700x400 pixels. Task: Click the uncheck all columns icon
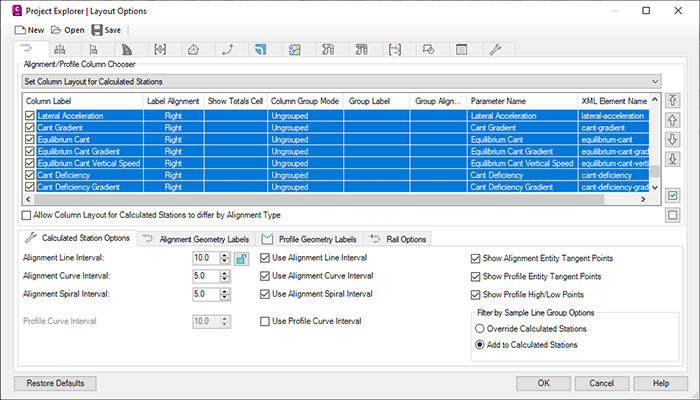[672, 215]
